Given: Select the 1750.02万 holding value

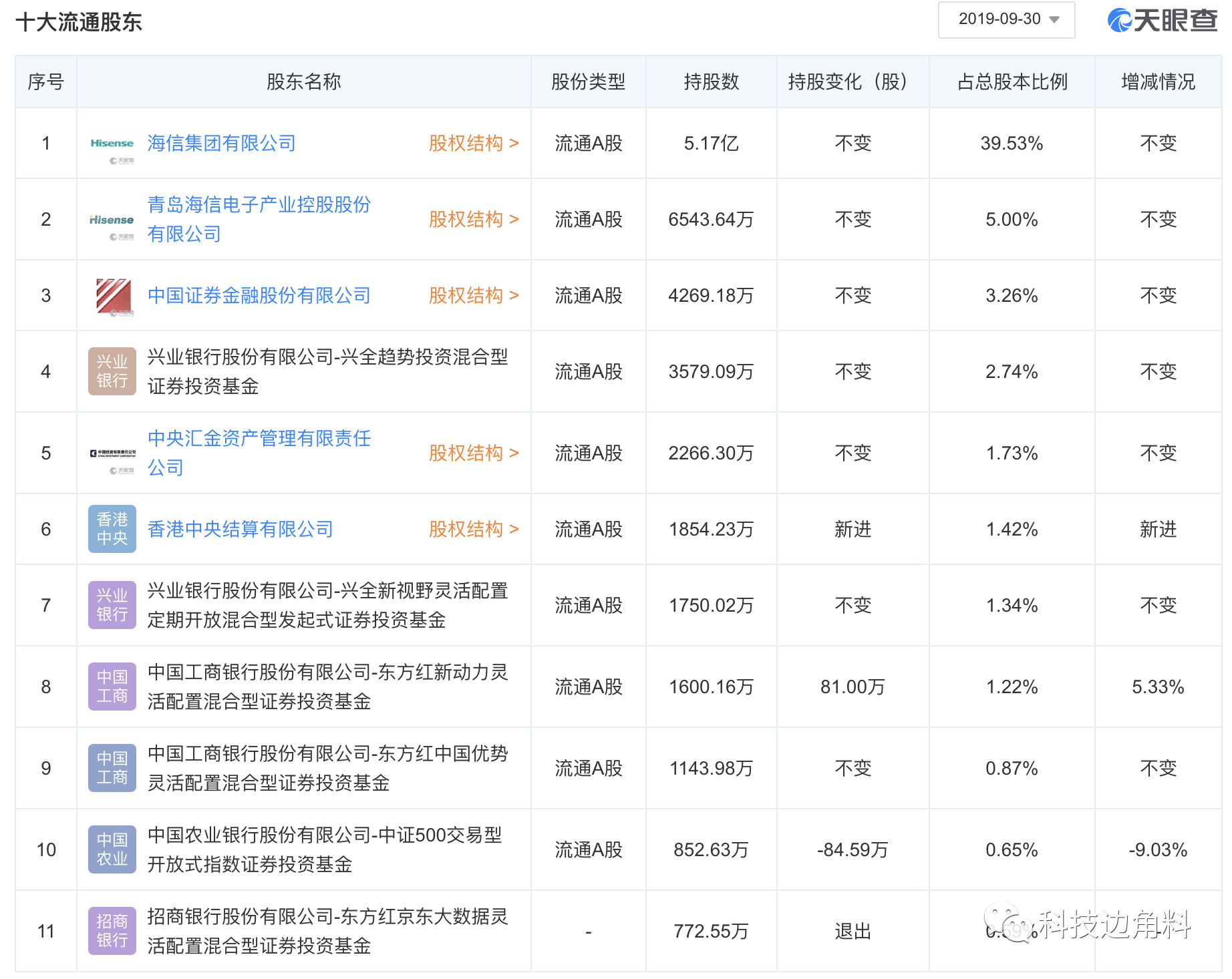Looking at the screenshot, I should pos(712,606).
